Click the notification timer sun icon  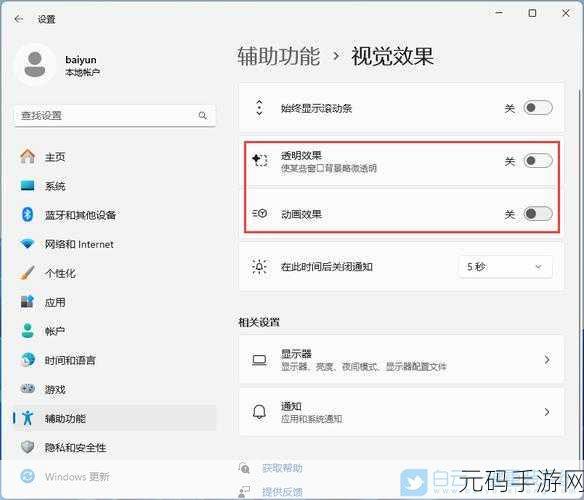pyautogui.click(x=259, y=266)
